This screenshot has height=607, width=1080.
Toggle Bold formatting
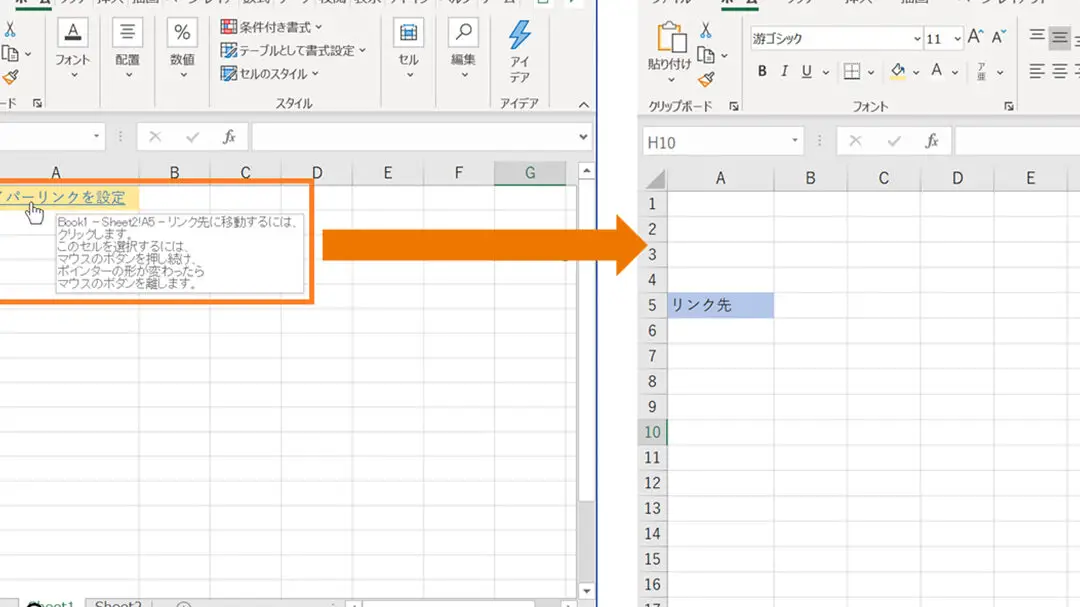[761, 71]
